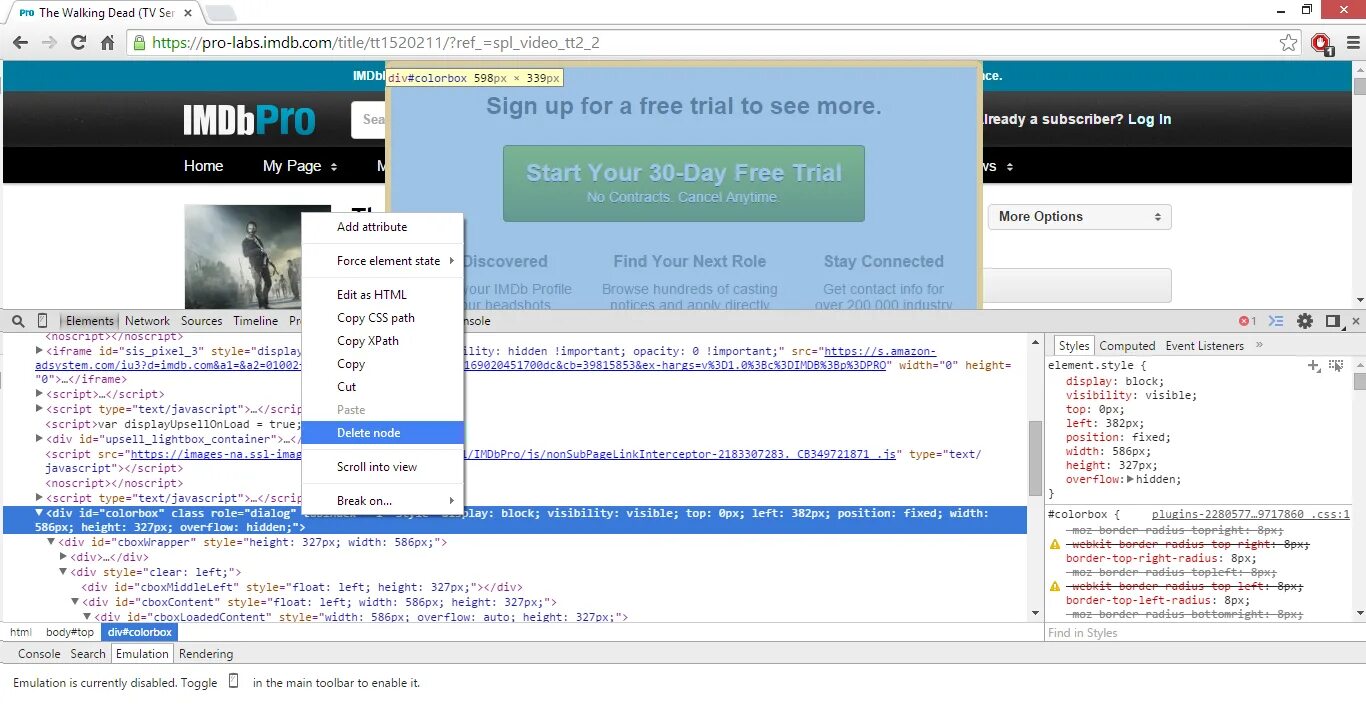Click the red error count indicator
Viewport: 1366px width, 727px height.
point(1247,321)
